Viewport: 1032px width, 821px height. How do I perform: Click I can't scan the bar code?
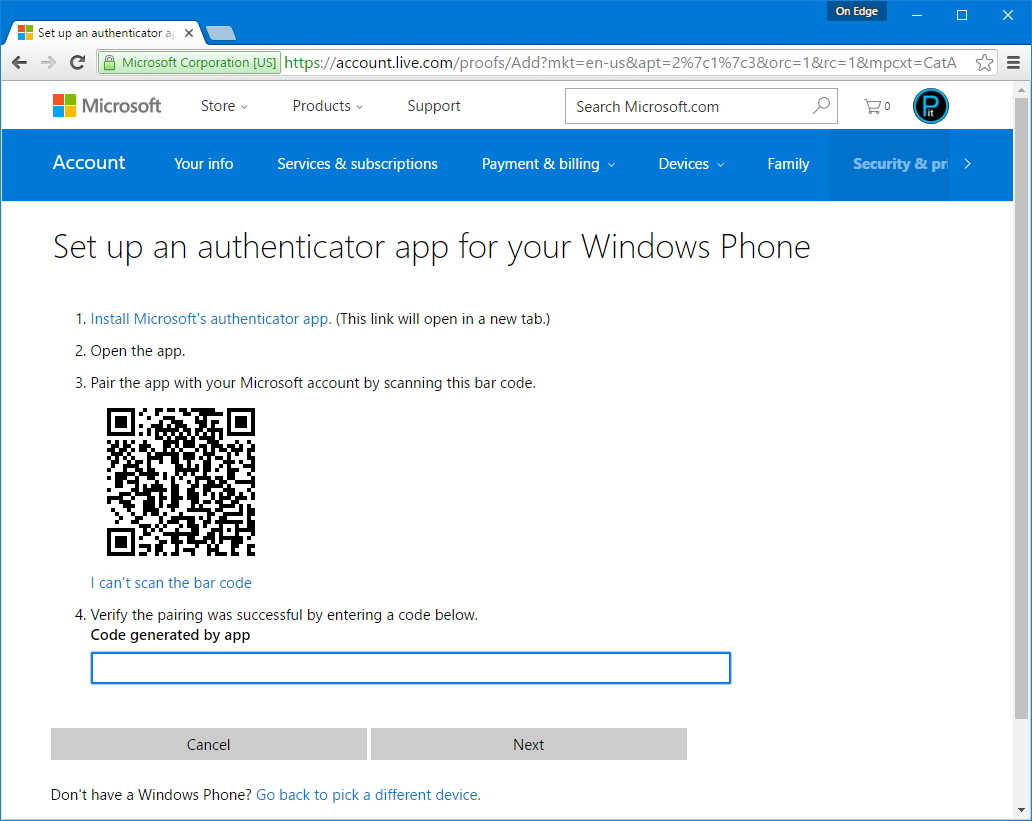coord(171,583)
